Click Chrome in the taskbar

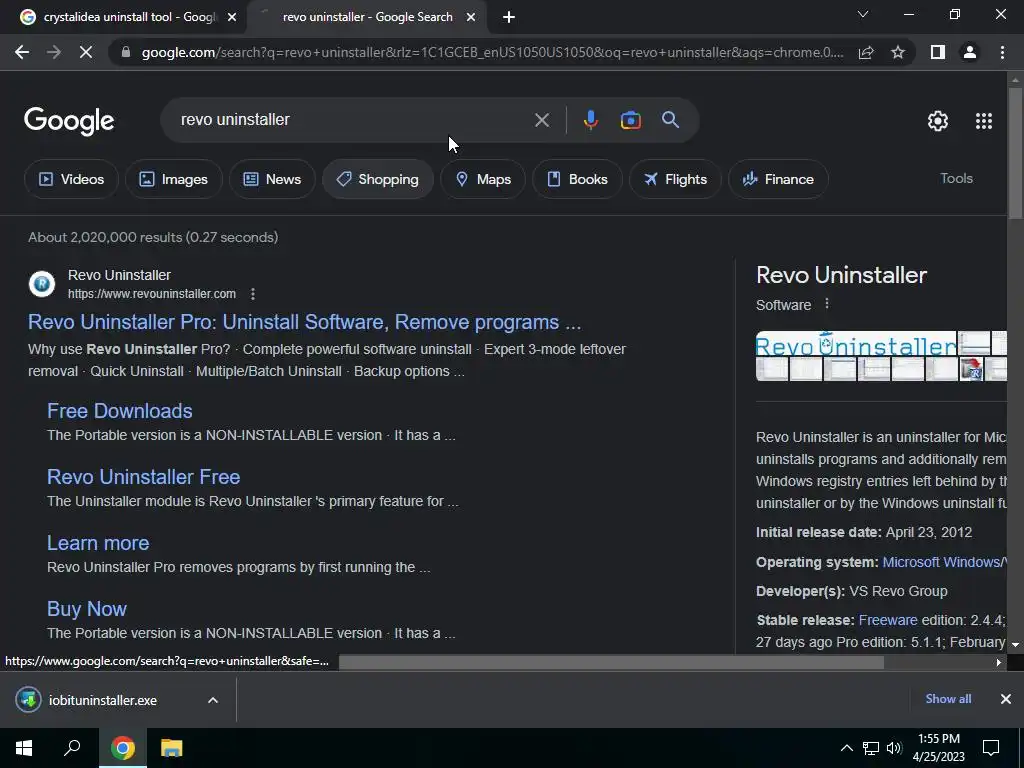click(x=123, y=748)
